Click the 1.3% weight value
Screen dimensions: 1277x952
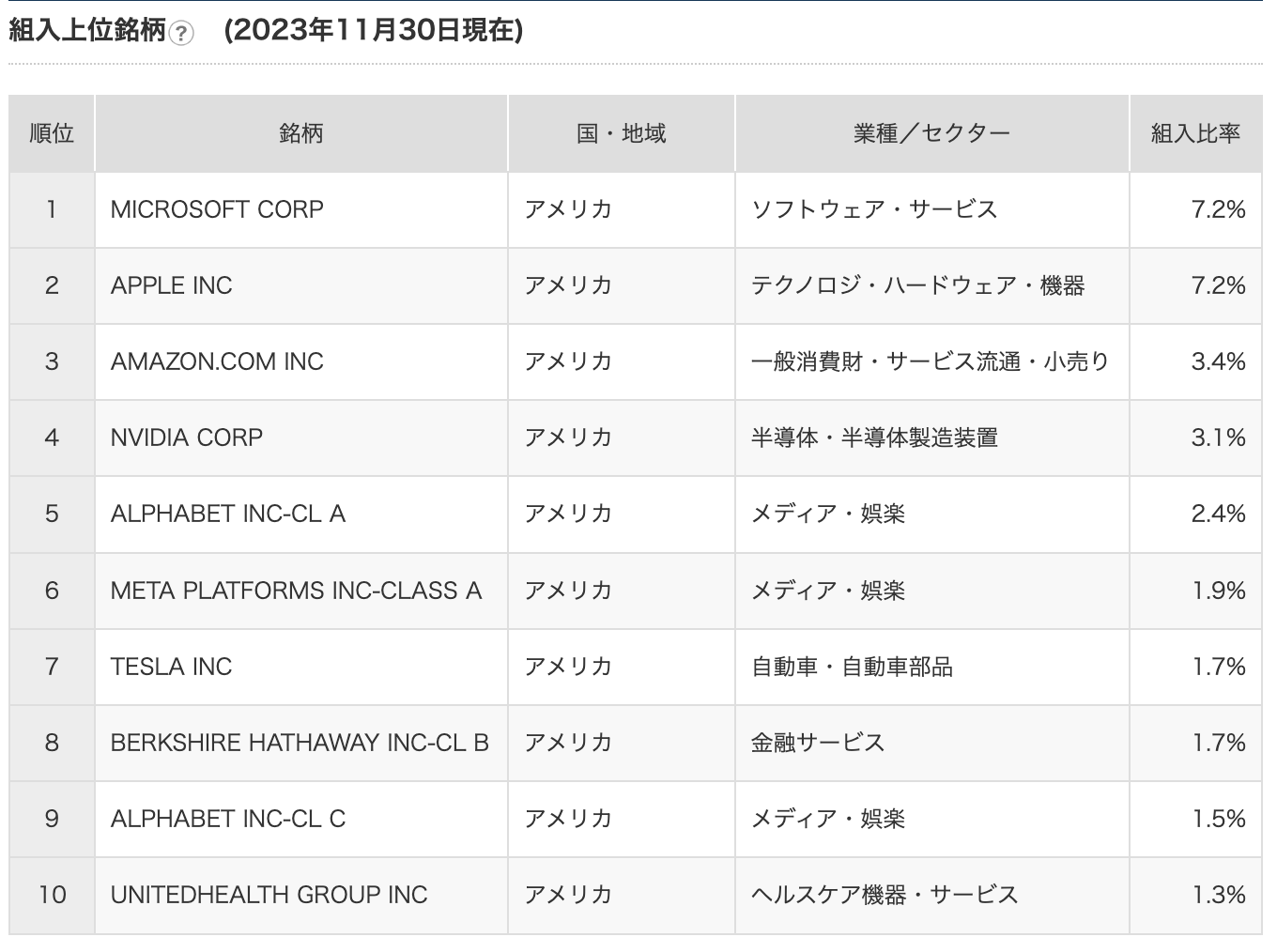point(1219,895)
